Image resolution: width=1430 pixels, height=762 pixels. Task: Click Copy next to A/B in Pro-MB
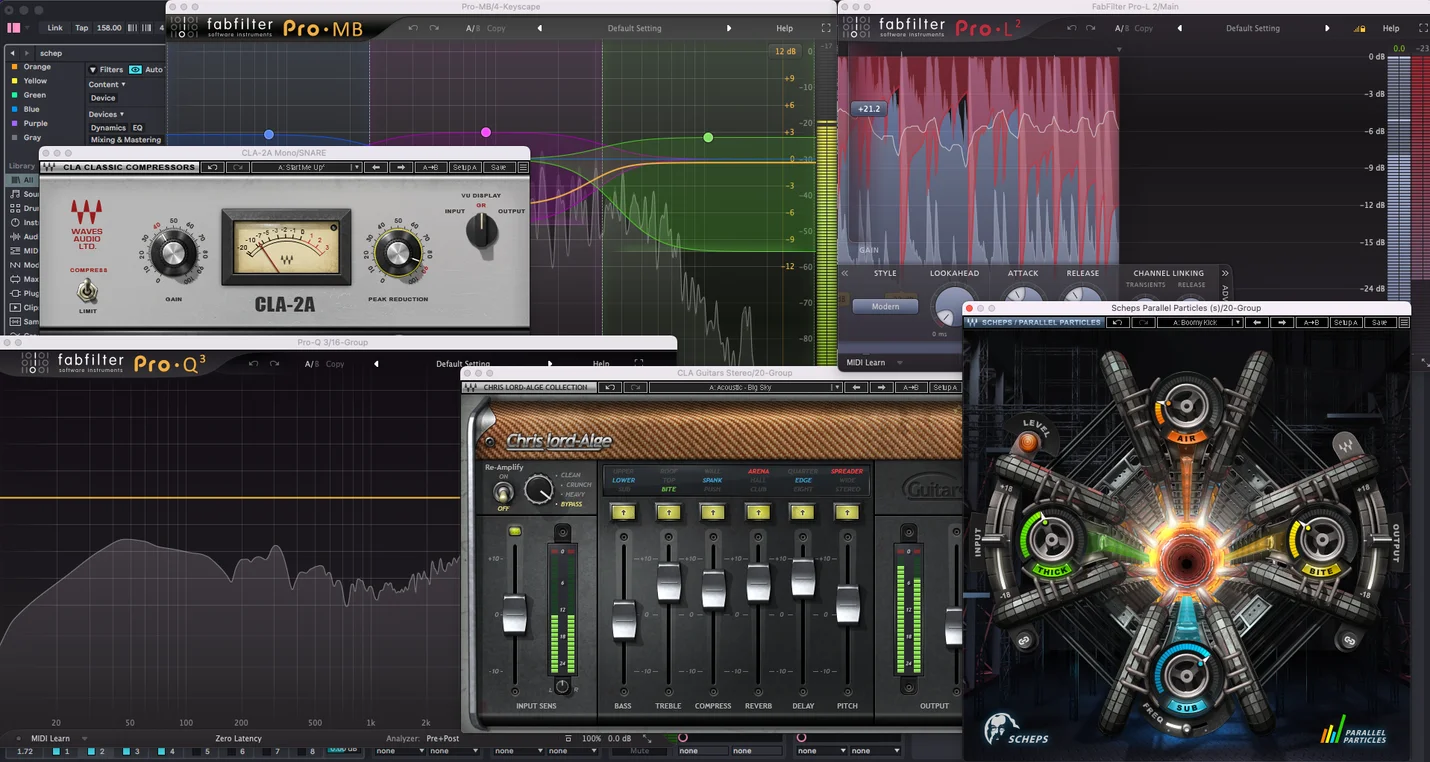pos(496,28)
